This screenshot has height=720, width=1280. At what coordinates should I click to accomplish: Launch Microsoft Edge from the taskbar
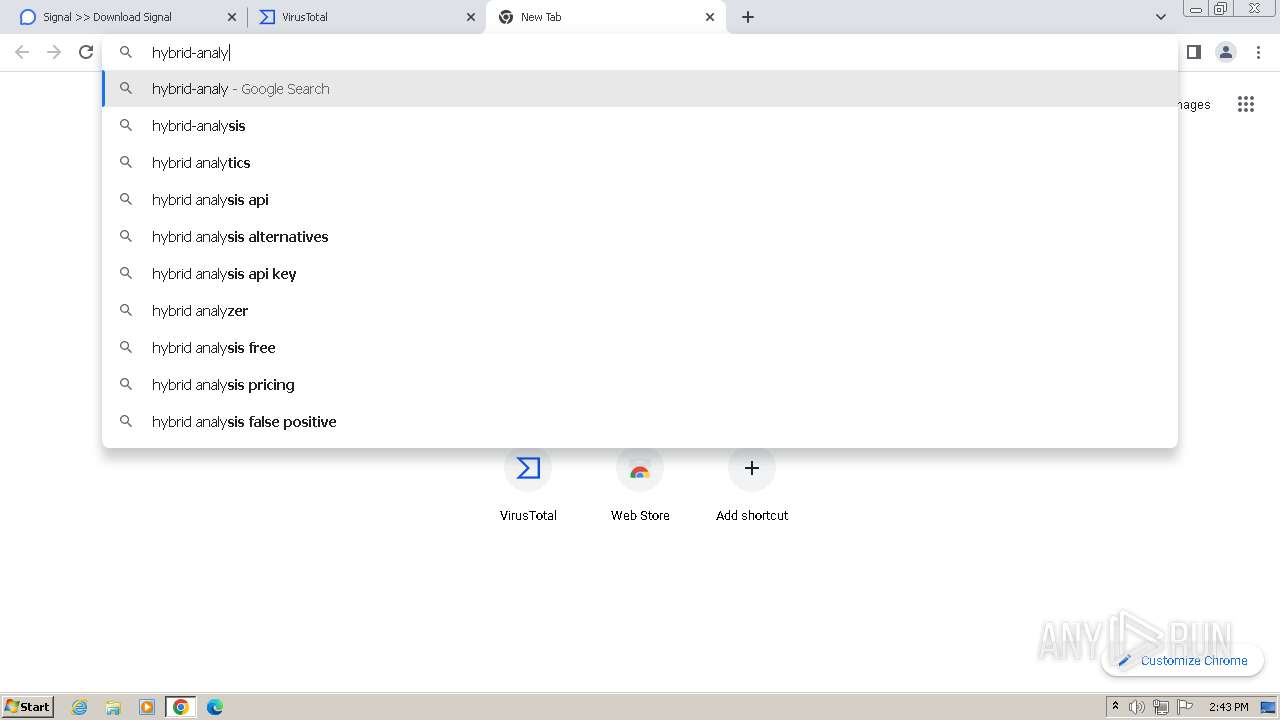pos(215,707)
